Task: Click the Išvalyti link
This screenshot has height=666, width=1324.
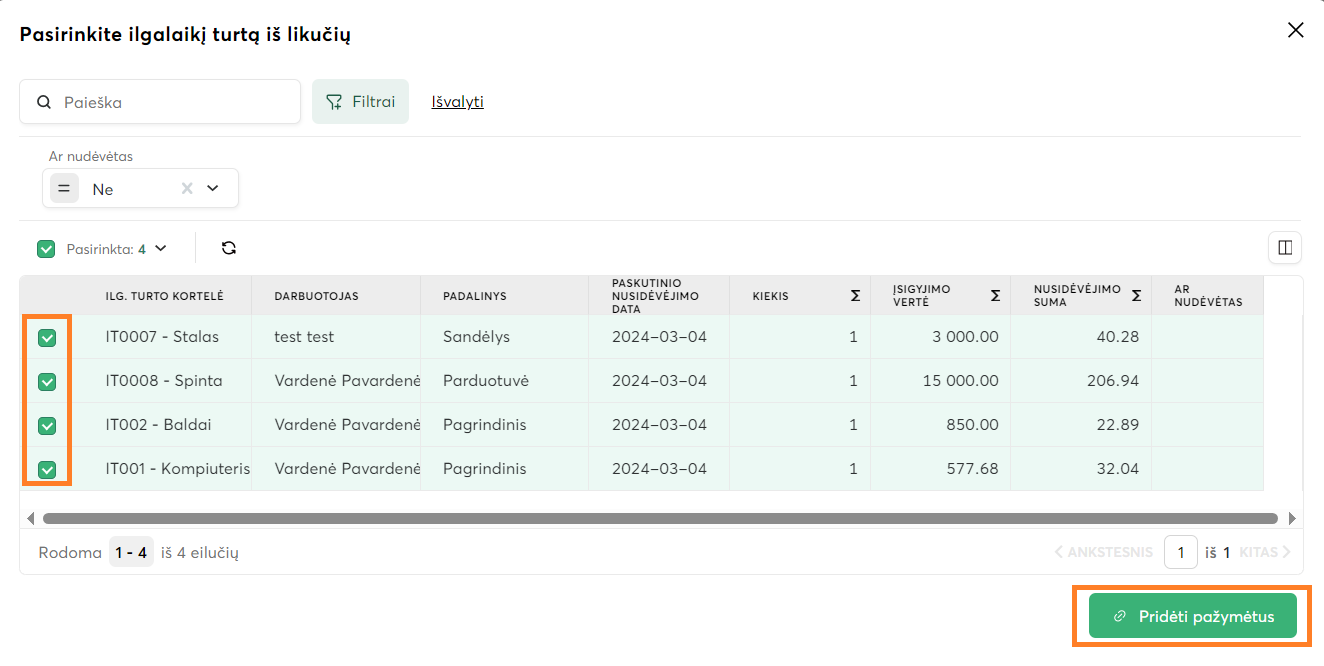Action: 457,102
